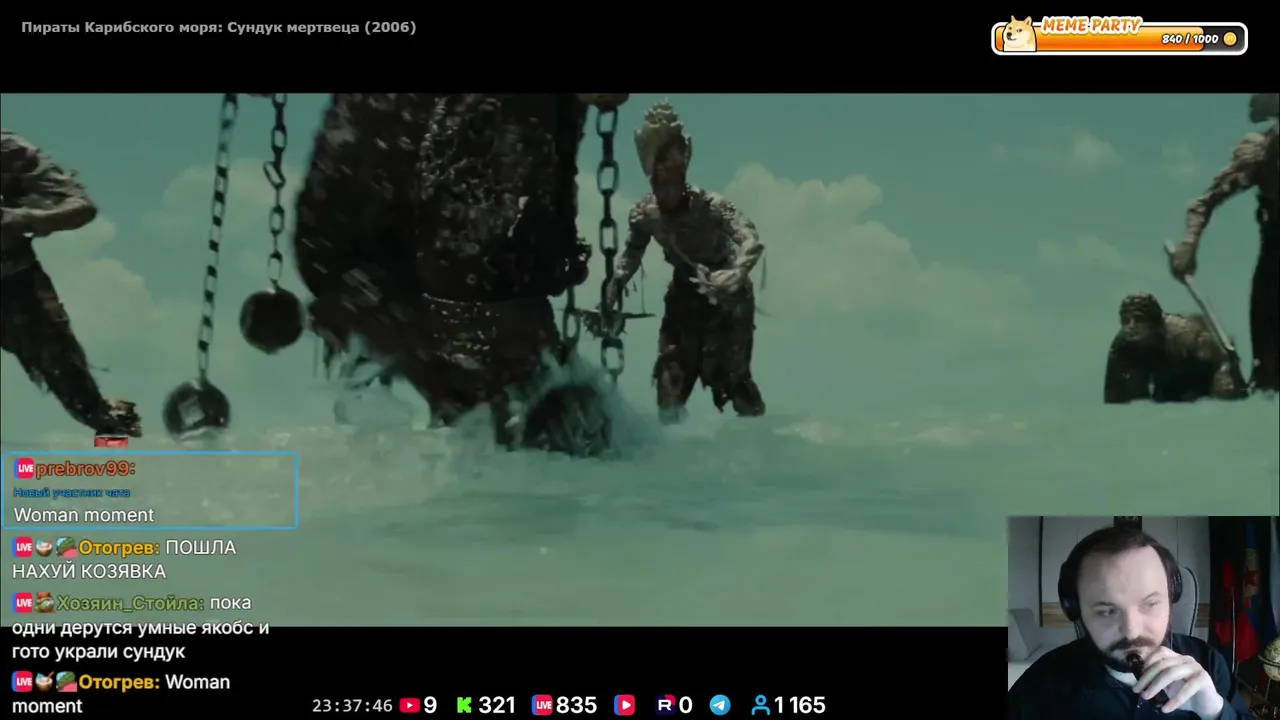1280x720 pixels.
Task: Click the green Kick icon
Action: point(464,706)
